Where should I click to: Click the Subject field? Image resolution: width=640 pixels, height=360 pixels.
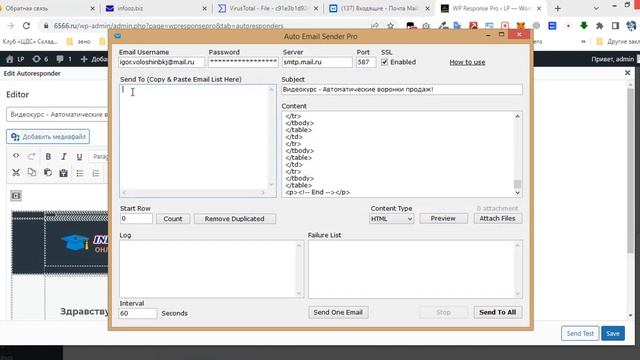point(402,89)
